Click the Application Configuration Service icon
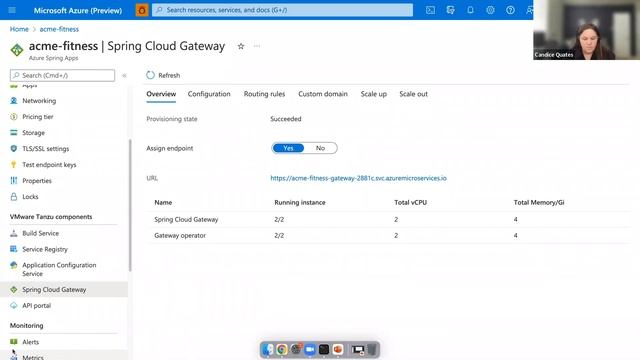The width and height of the screenshot is (640, 360). (13, 265)
